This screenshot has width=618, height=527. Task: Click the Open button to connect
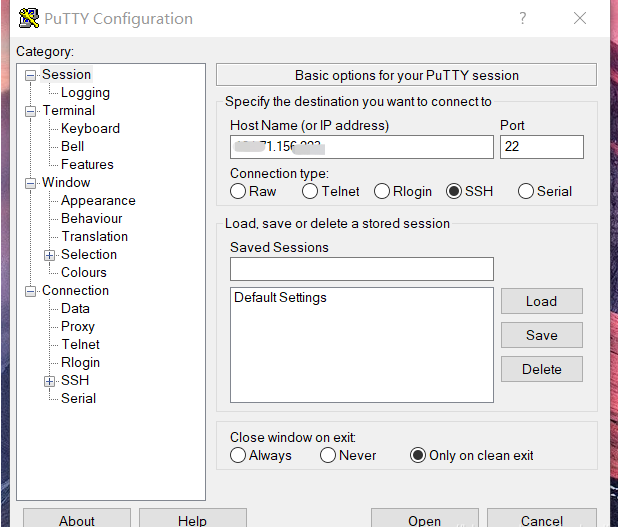pyautogui.click(x=424, y=519)
